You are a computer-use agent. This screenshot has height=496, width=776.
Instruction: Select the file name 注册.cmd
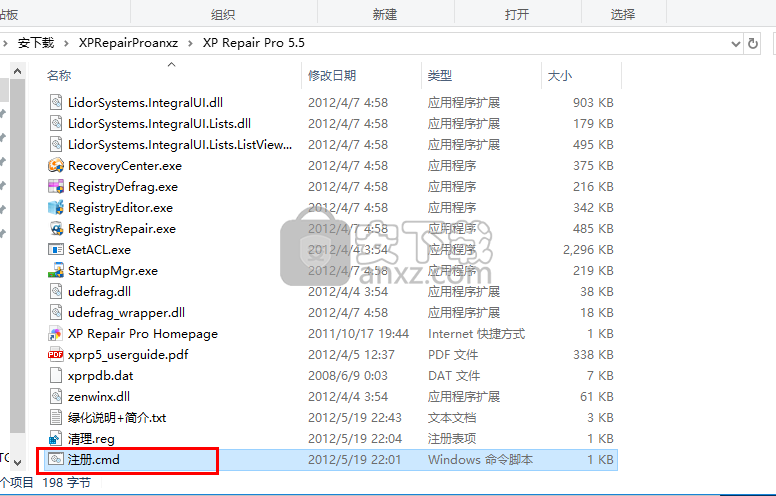(x=94, y=459)
